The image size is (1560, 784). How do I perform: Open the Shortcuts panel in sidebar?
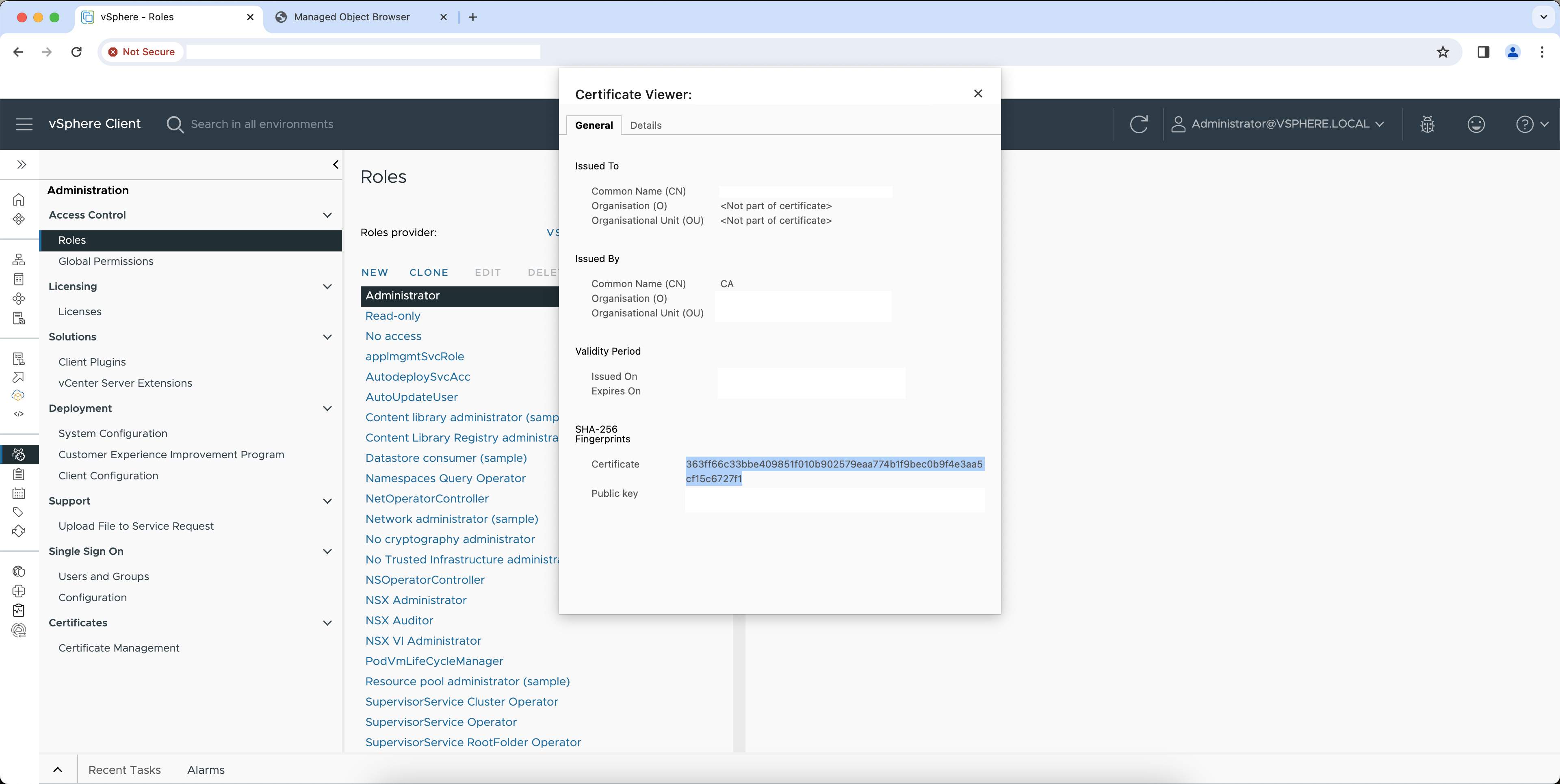click(x=19, y=219)
